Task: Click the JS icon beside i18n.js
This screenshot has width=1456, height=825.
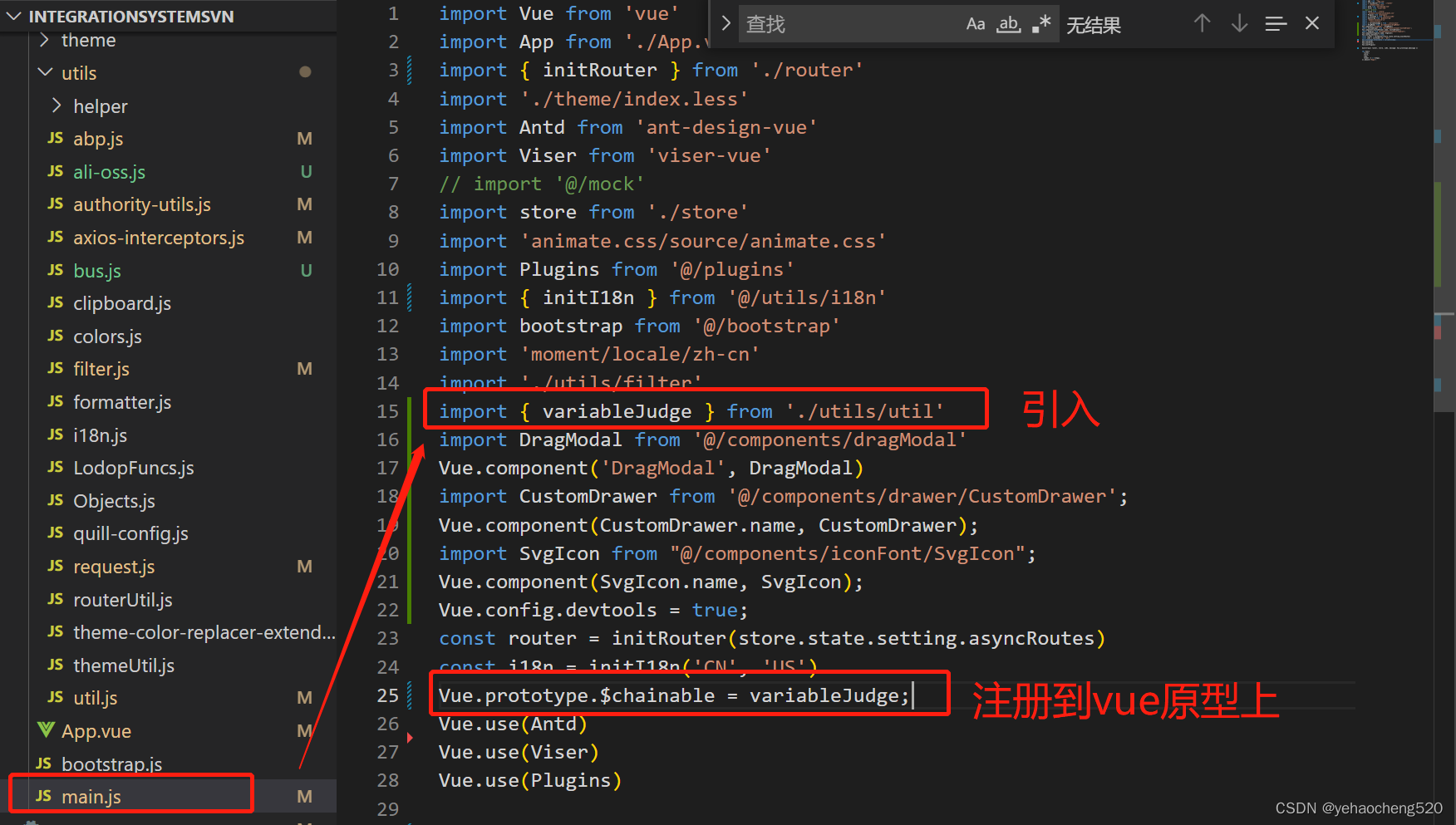Action: pyautogui.click(x=56, y=435)
